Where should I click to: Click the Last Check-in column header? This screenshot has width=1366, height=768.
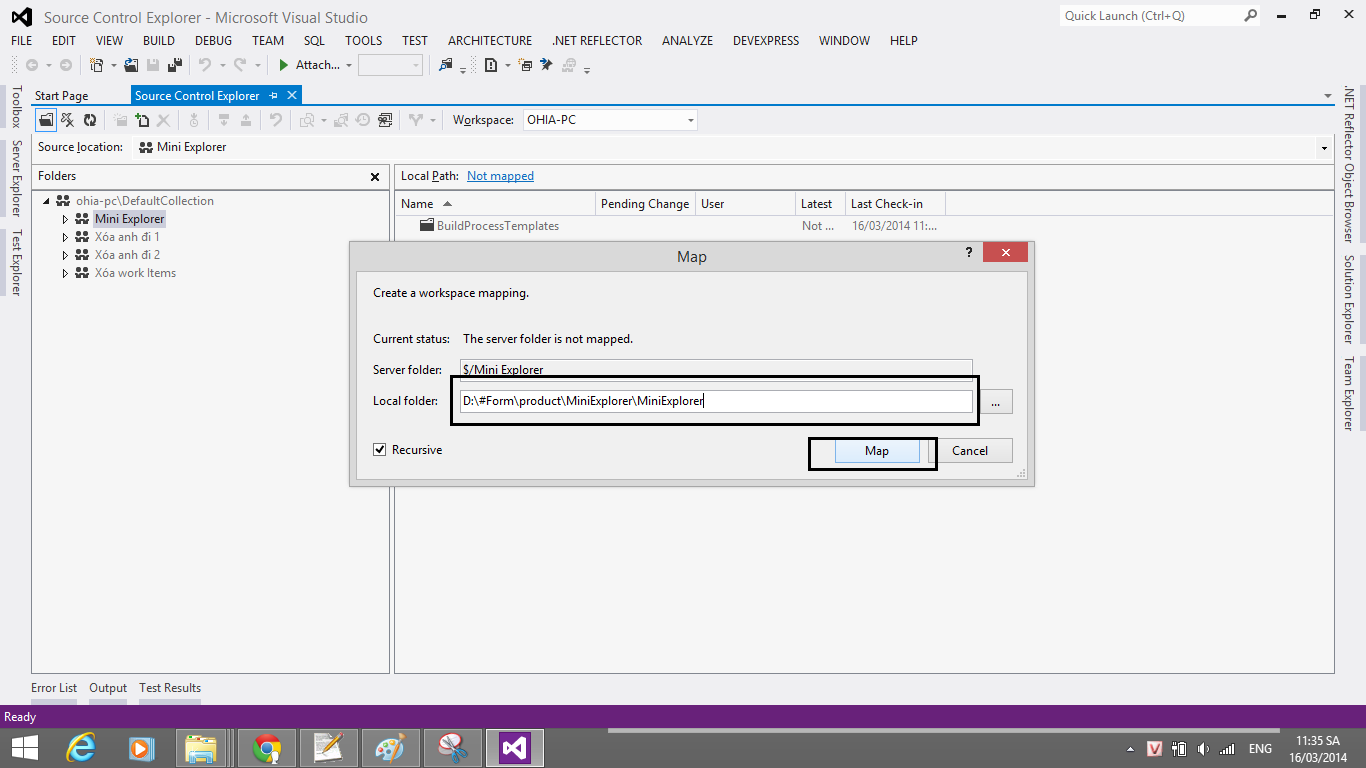click(x=895, y=204)
